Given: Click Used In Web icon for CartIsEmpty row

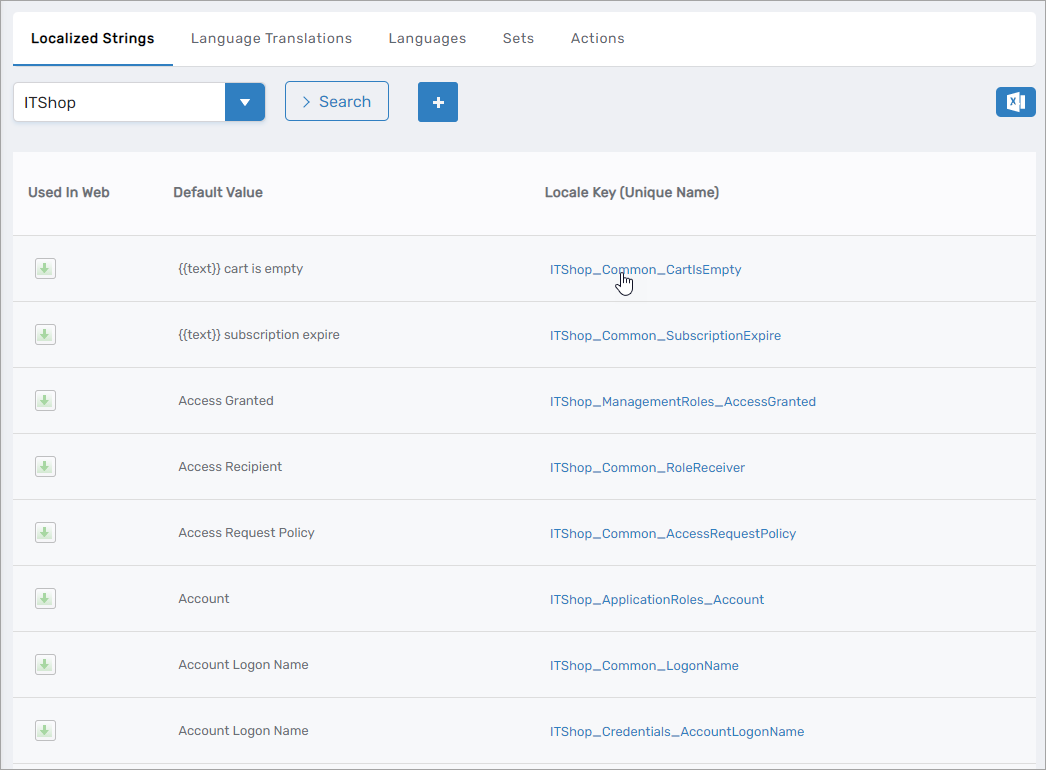Looking at the screenshot, I should pos(45,269).
